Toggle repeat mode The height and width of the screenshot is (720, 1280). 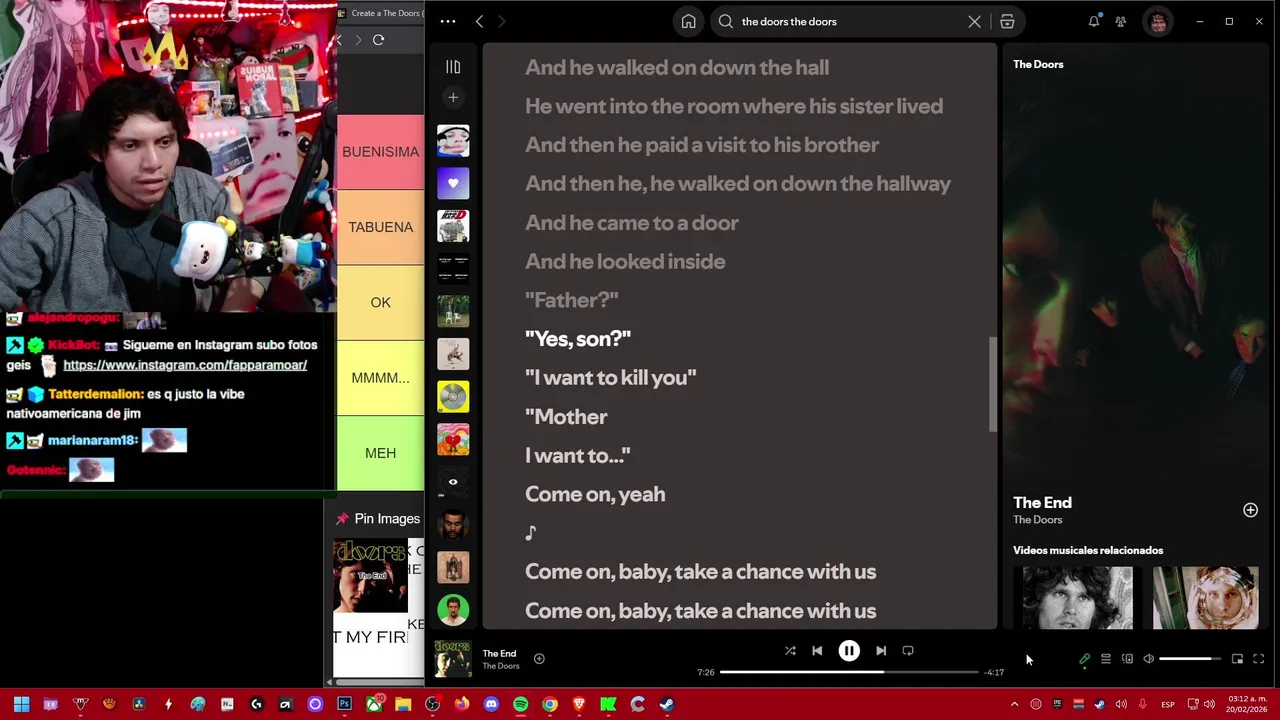pyautogui.click(x=908, y=651)
